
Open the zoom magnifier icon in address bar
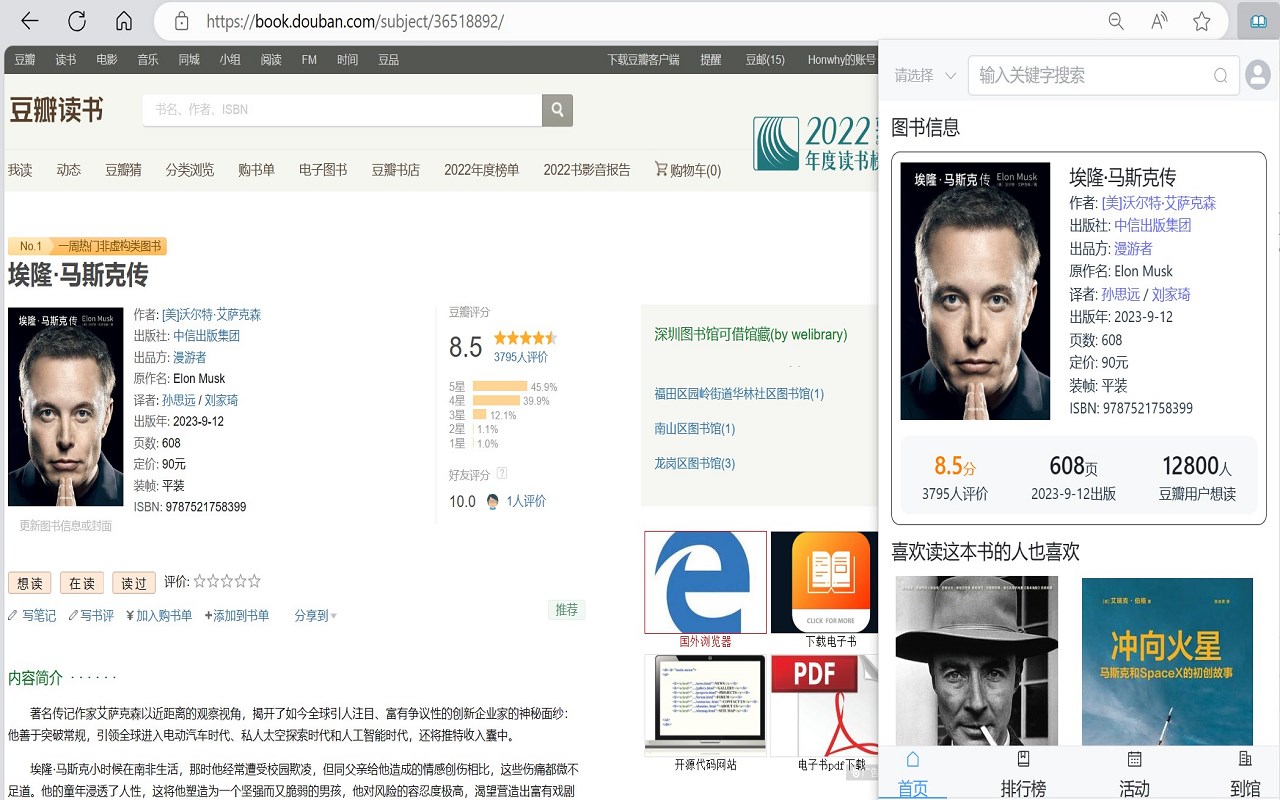pos(1116,21)
